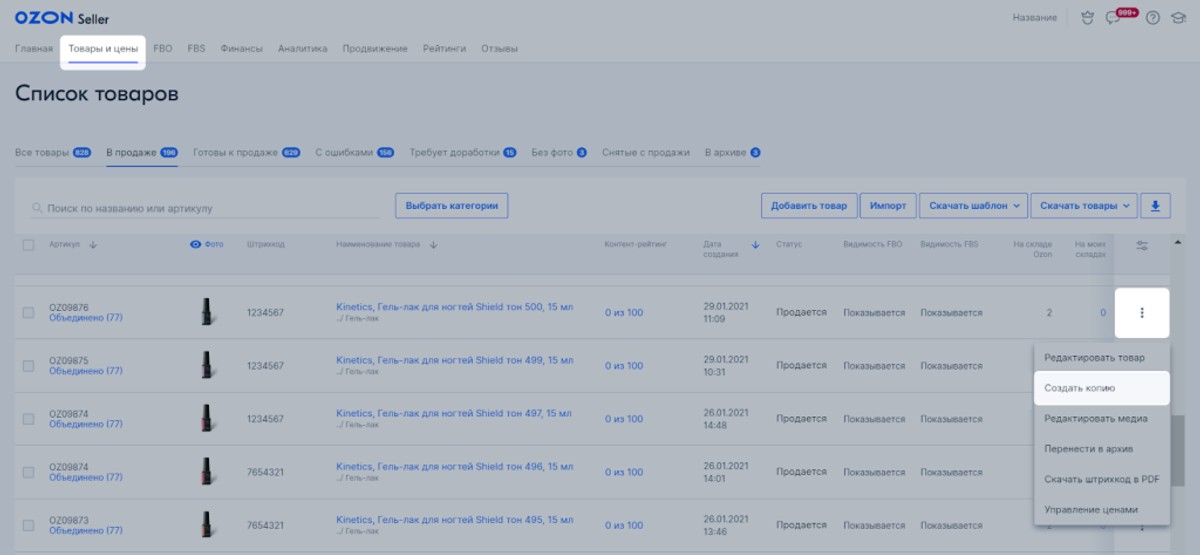Open the Рейтинги section

(444, 49)
